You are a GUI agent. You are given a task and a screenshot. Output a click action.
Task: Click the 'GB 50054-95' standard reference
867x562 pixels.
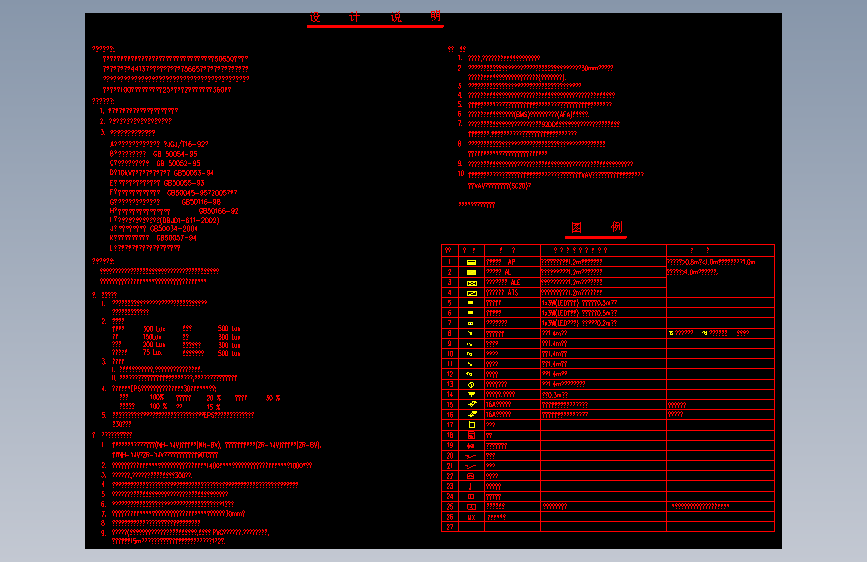[175, 154]
